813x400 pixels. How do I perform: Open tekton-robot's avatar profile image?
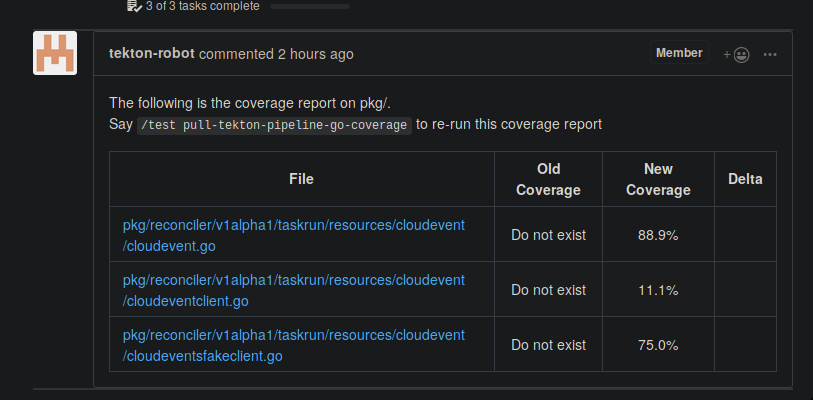tap(55, 53)
